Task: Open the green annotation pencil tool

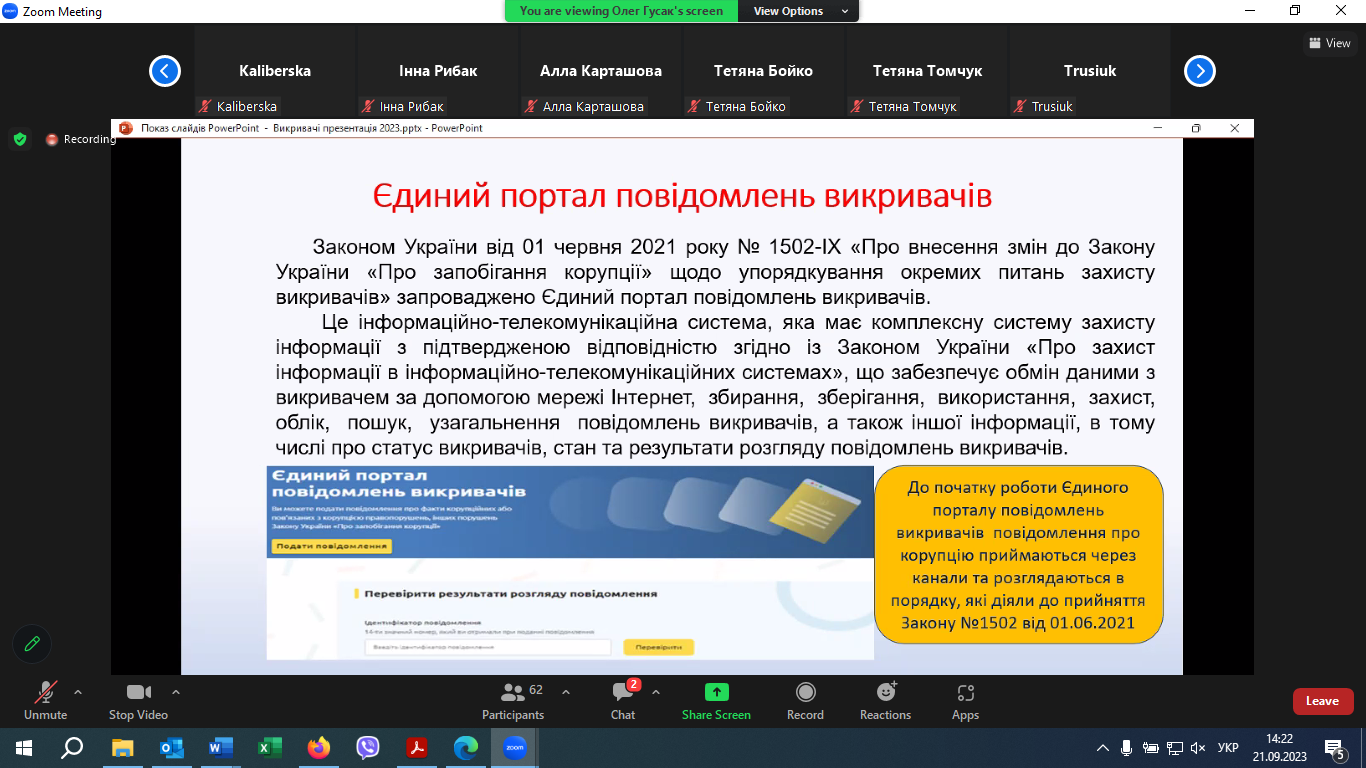Action: pos(32,643)
